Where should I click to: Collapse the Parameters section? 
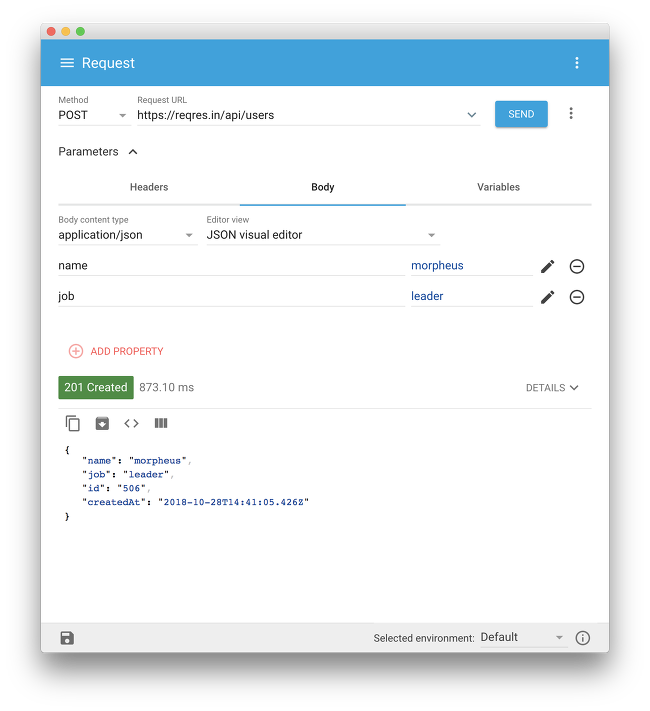(132, 151)
